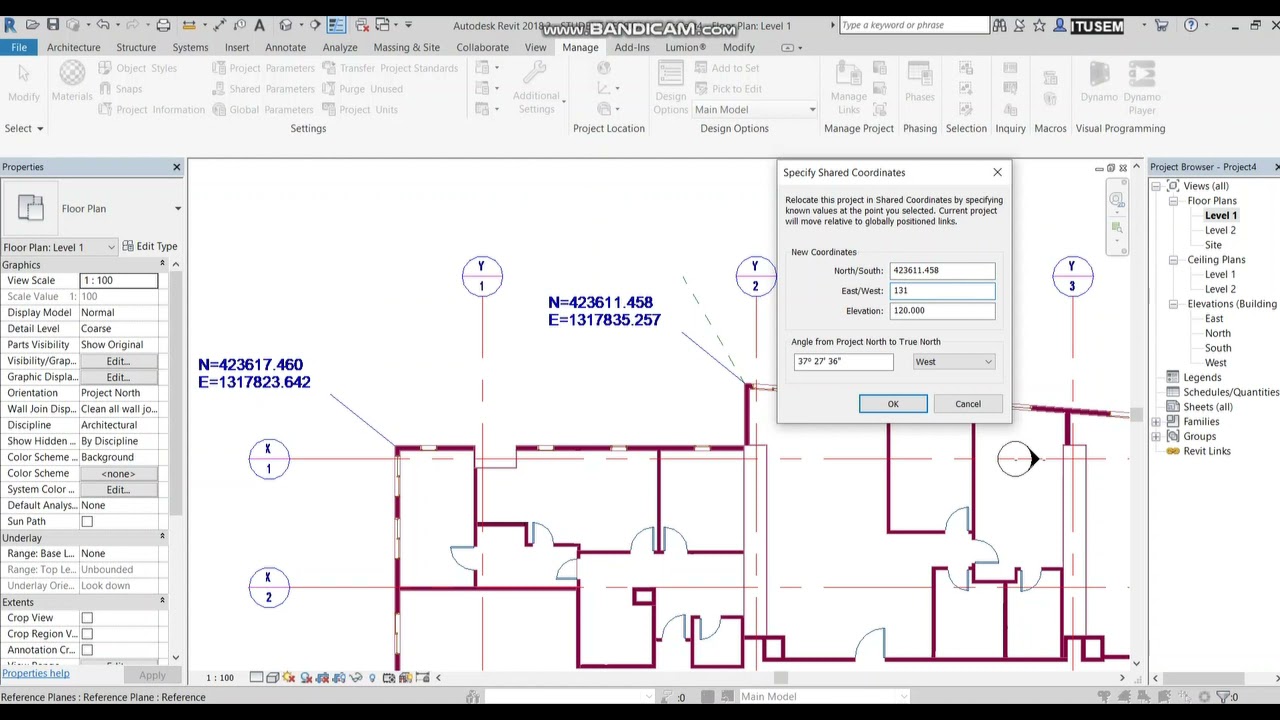Expand the Families tree node
This screenshot has height=720, width=1280.
coord(1157,422)
